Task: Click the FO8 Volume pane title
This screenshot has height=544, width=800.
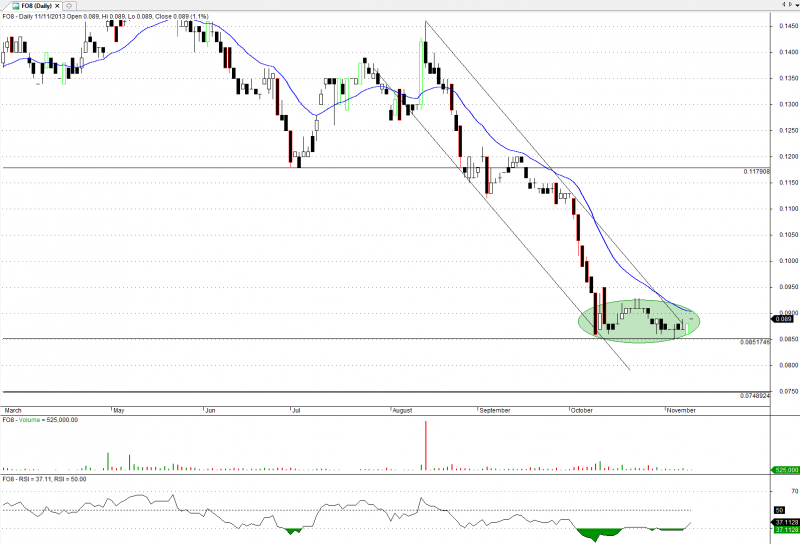Action: 41,420
